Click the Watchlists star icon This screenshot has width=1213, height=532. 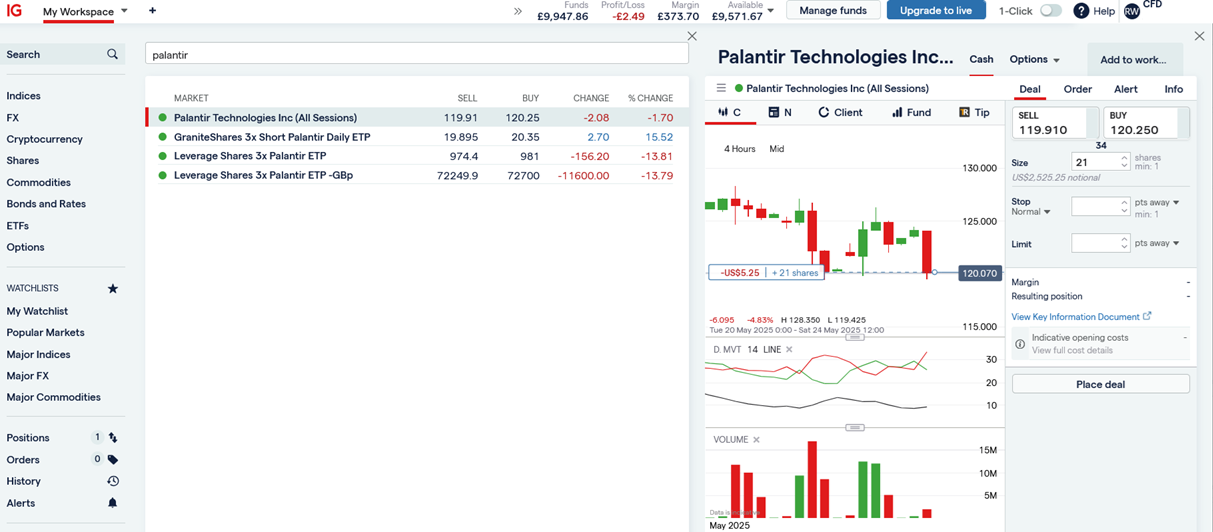click(x=113, y=289)
